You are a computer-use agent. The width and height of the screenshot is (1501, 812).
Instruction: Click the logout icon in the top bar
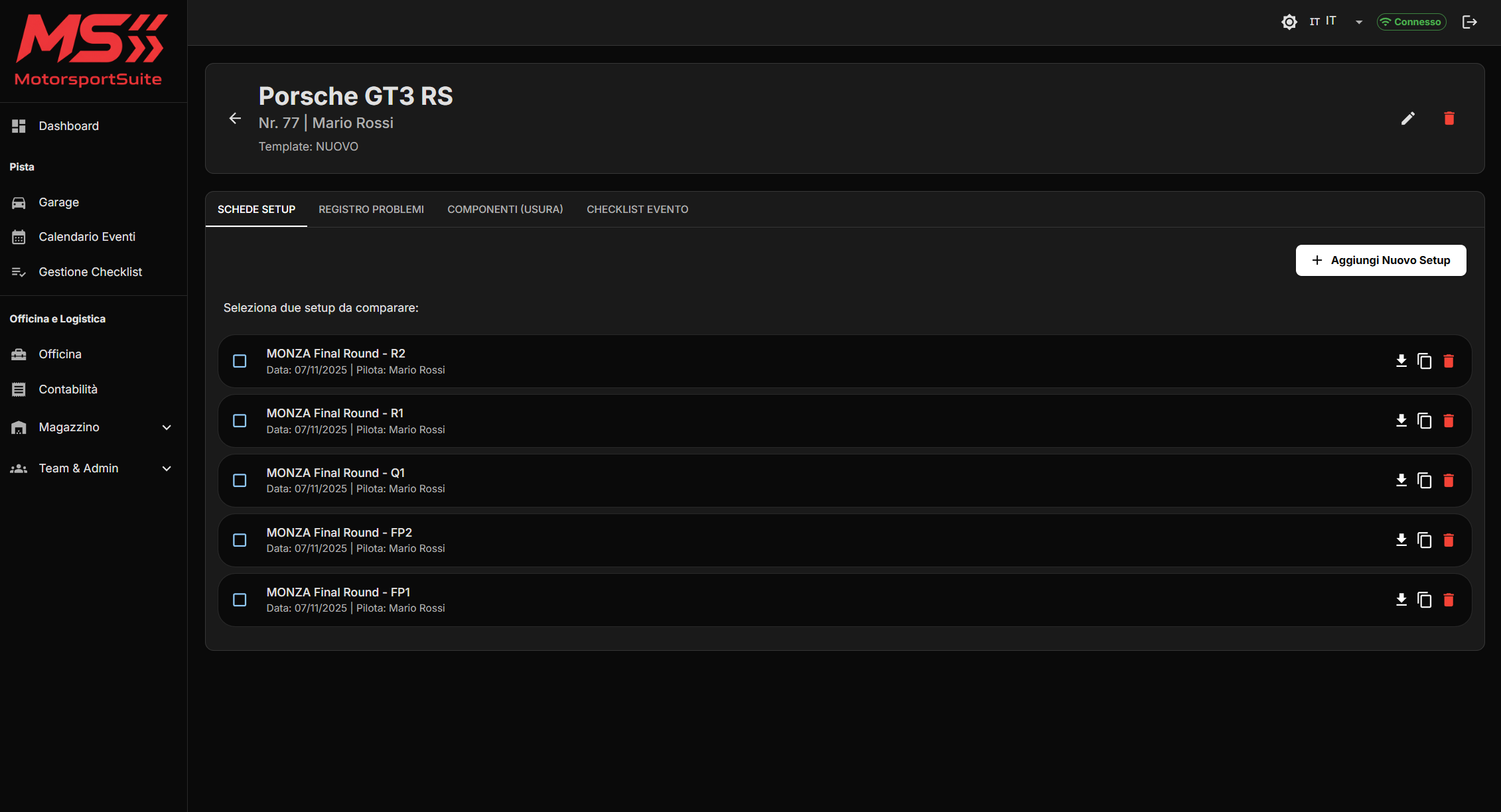pyautogui.click(x=1469, y=22)
